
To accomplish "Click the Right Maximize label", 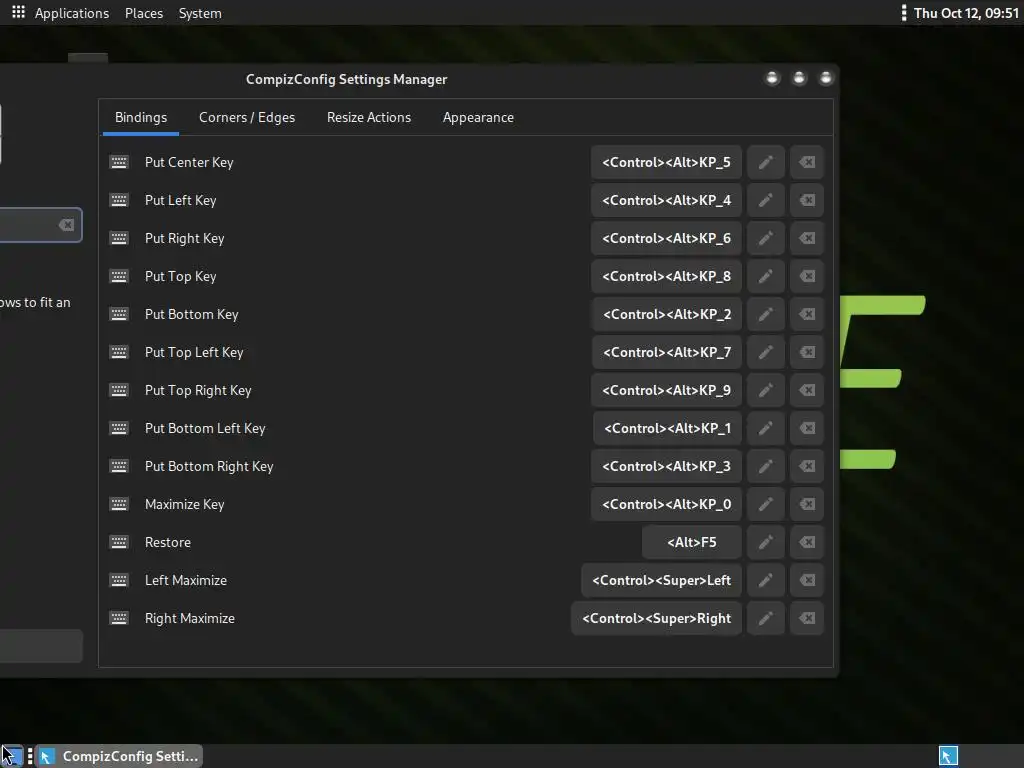I will point(190,618).
